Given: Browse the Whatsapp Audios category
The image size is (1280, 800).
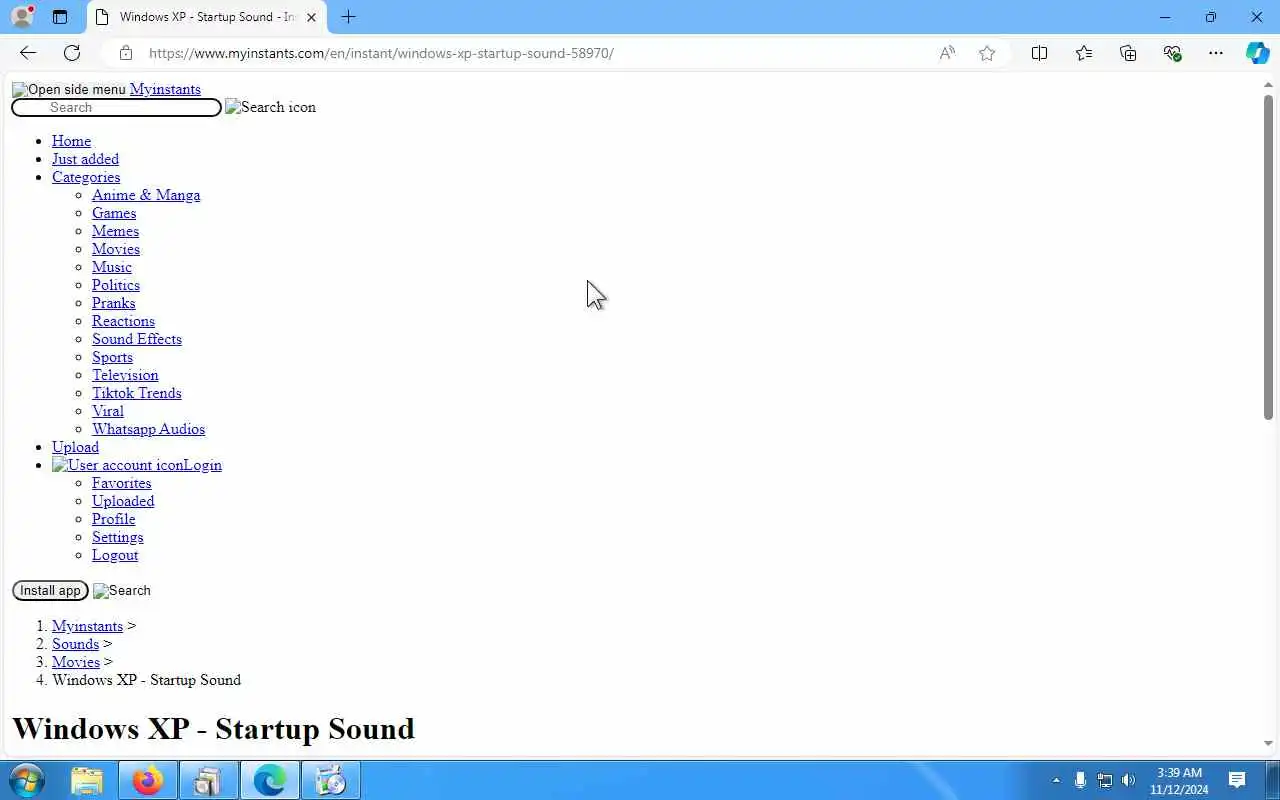Looking at the screenshot, I should tap(148, 429).
